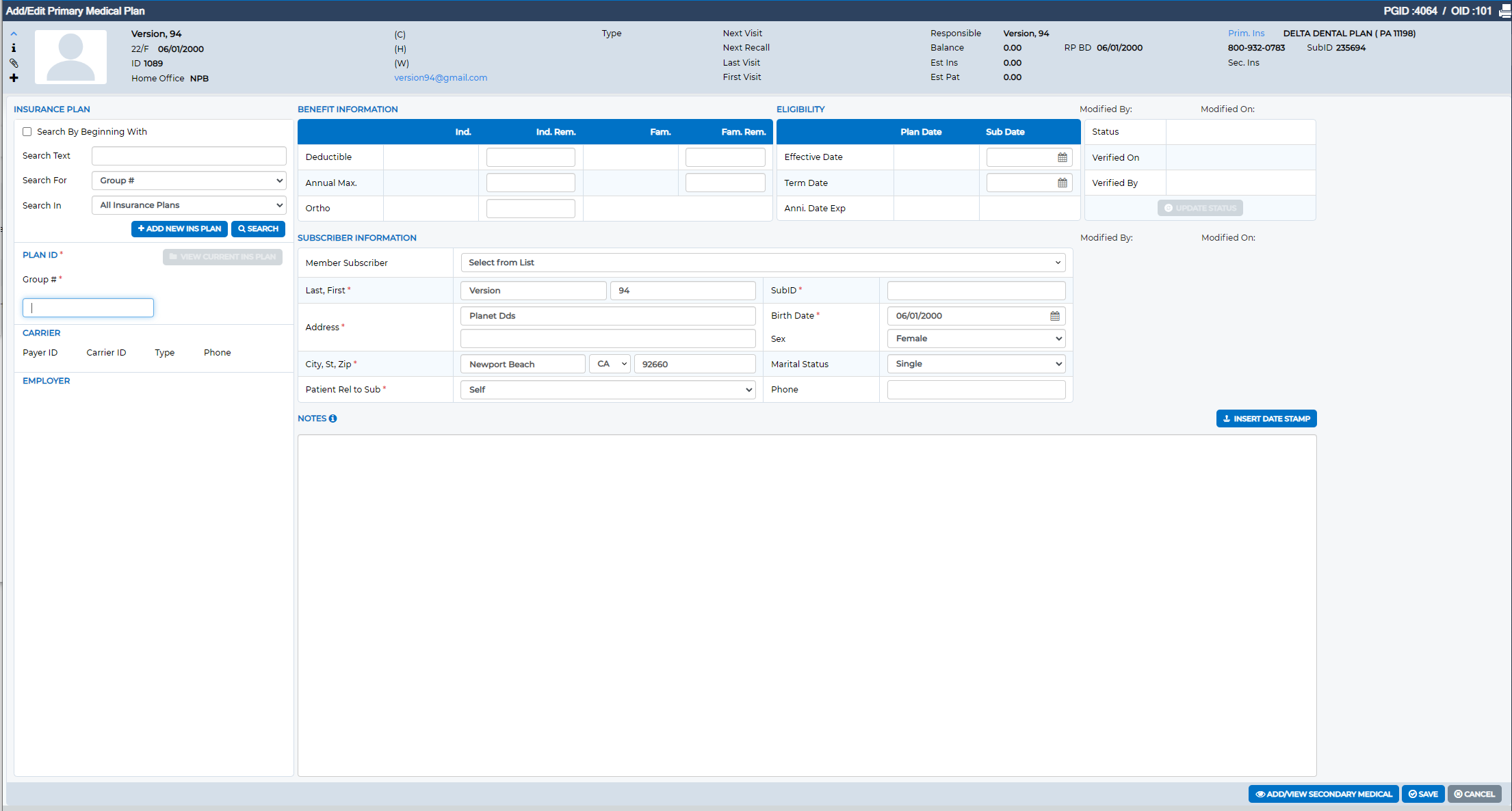Click the patient info icon
The height and width of the screenshot is (811, 1512).
14,48
